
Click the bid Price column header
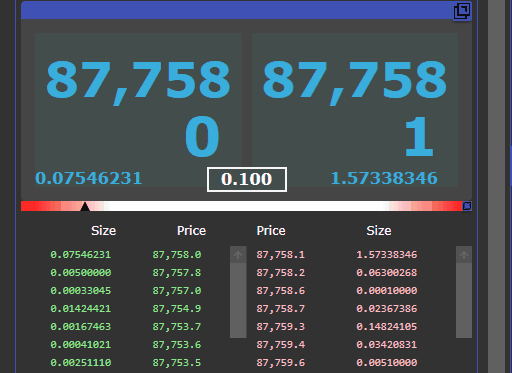coord(191,231)
